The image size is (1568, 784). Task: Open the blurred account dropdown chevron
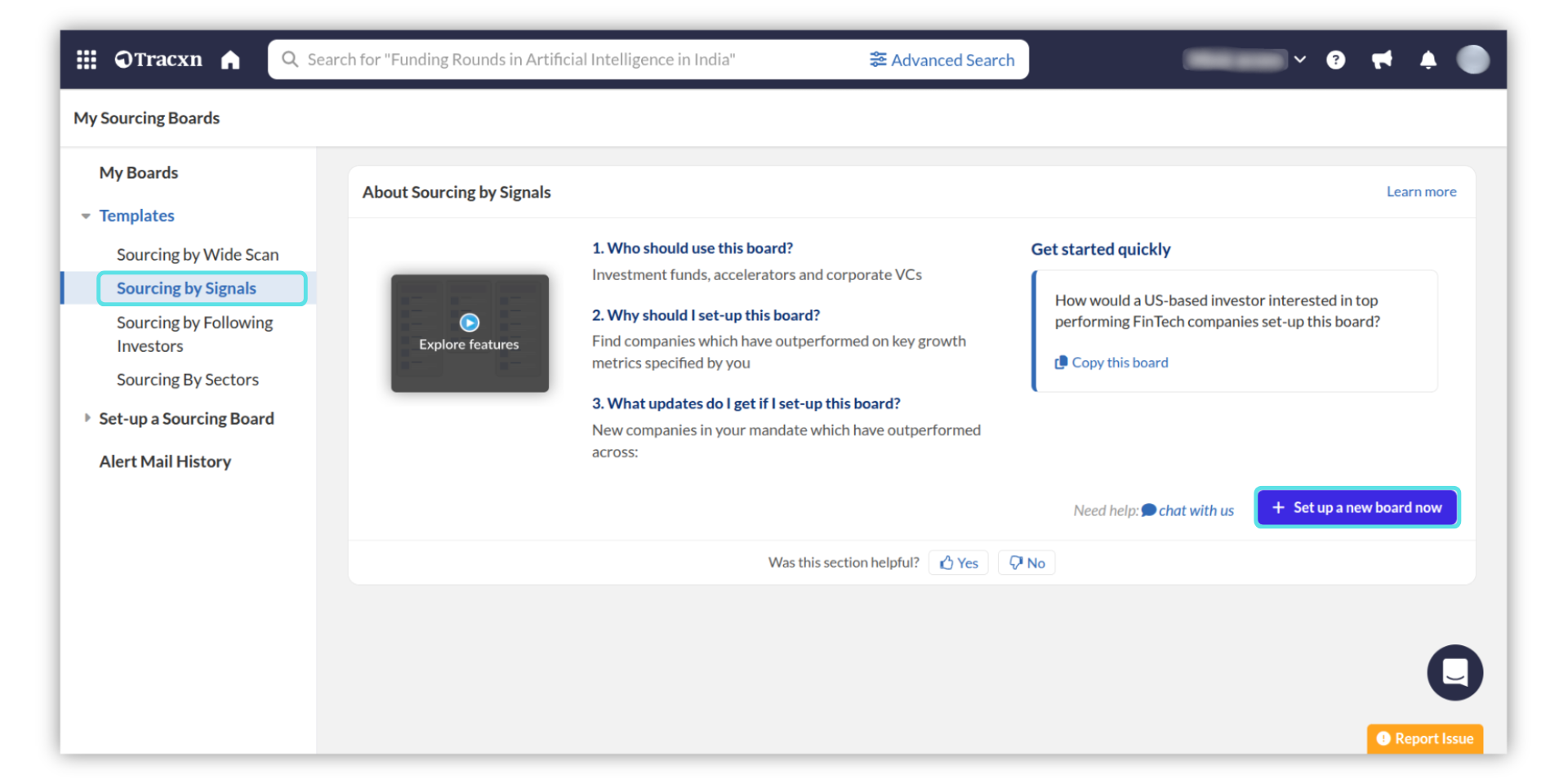point(1300,60)
